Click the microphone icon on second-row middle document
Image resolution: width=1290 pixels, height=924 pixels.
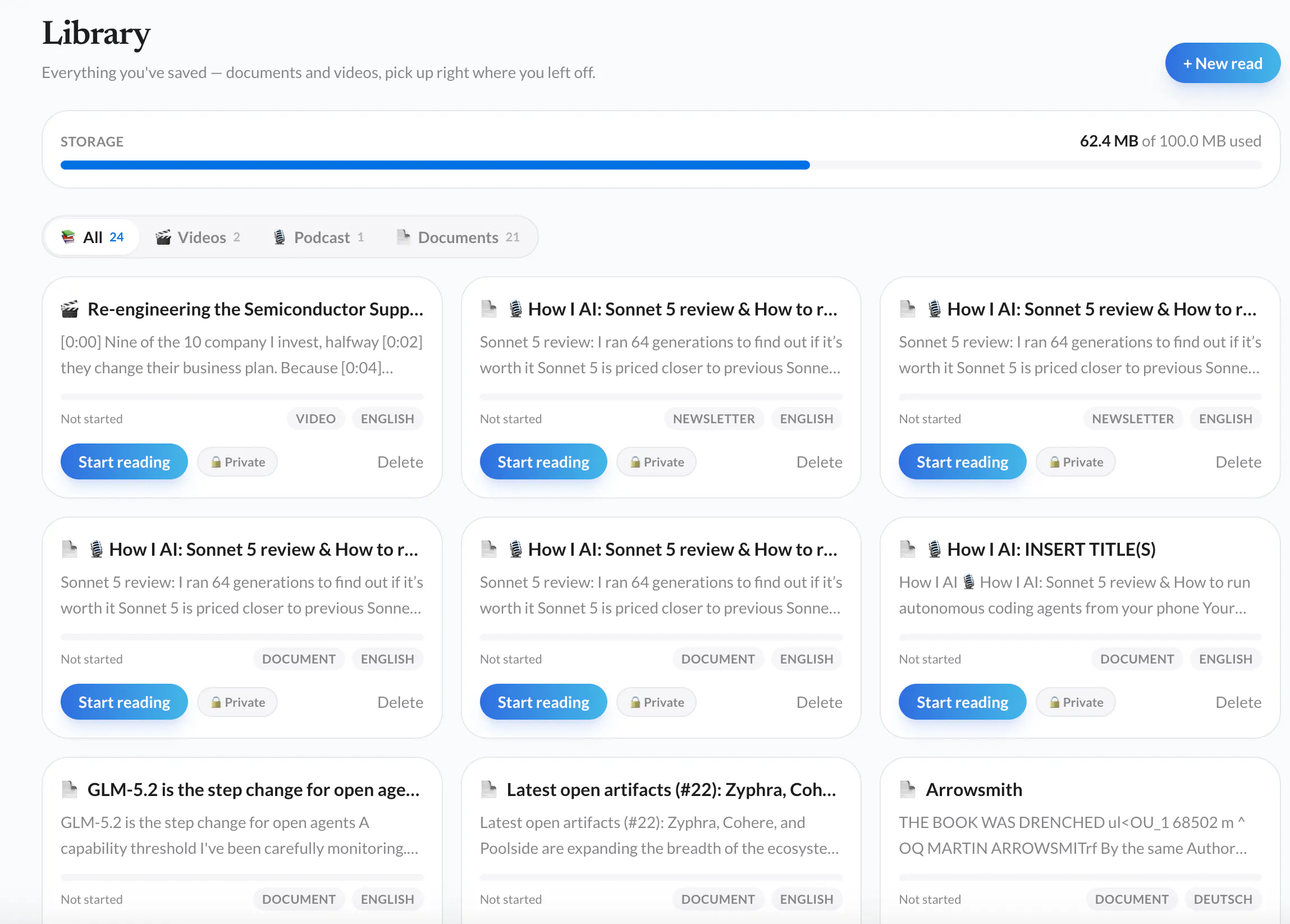[x=515, y=549]
